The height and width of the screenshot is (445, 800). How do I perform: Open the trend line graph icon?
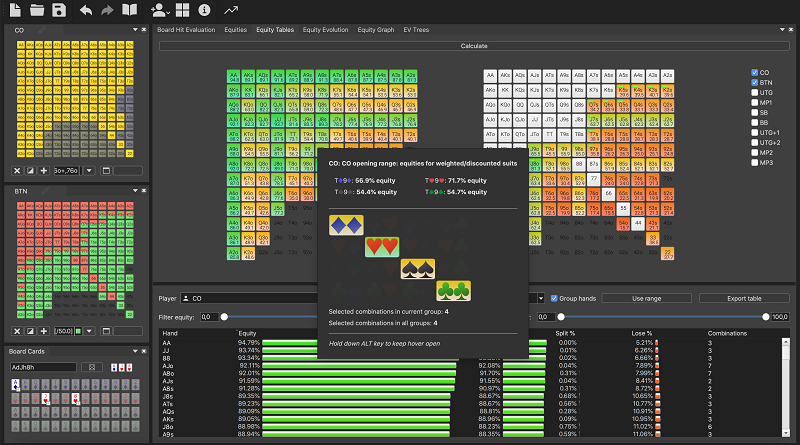[231, 10]
